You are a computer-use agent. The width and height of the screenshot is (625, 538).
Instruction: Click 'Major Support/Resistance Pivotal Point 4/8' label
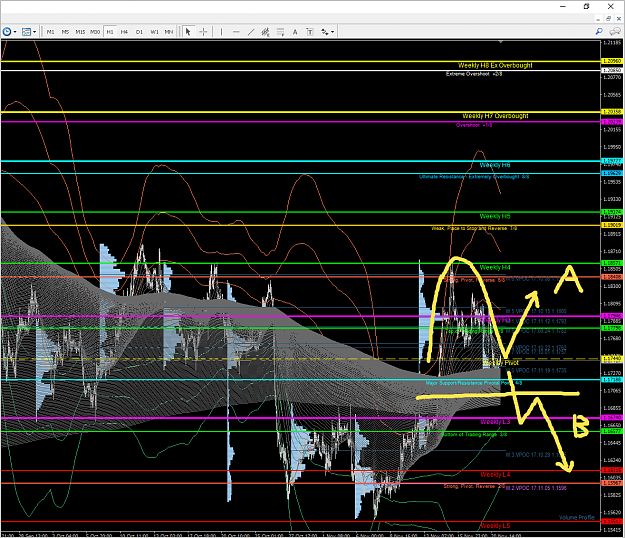(x=474, y=383)
